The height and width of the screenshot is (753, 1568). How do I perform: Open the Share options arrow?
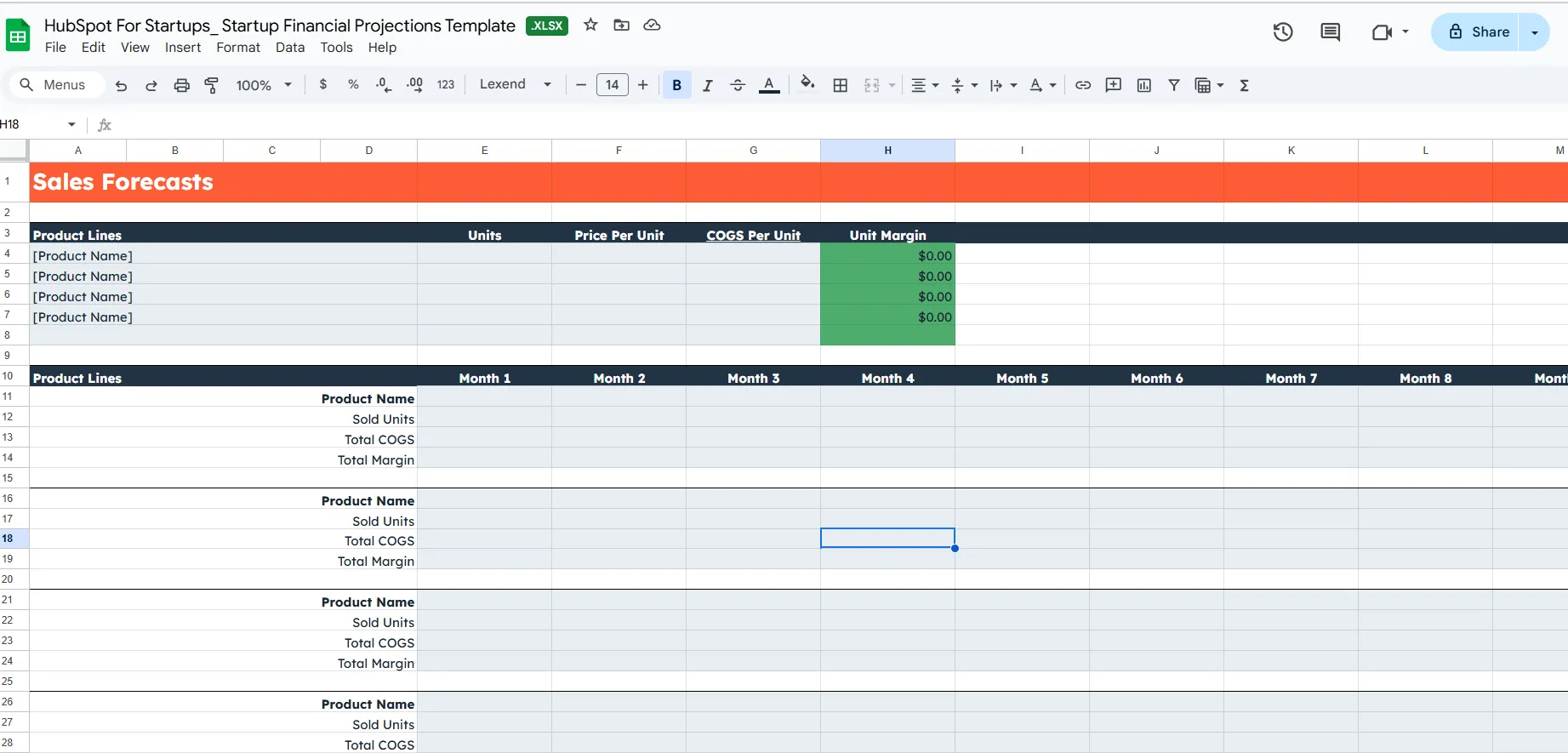[1535, 32]
